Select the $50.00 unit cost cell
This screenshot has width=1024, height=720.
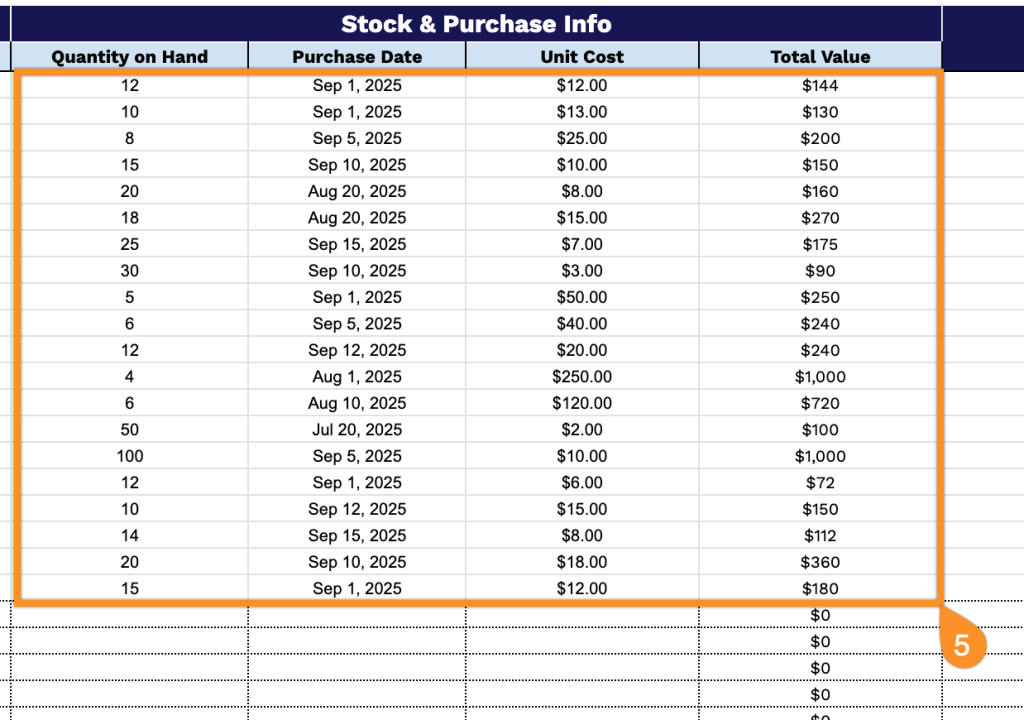(x=582, y=297)
